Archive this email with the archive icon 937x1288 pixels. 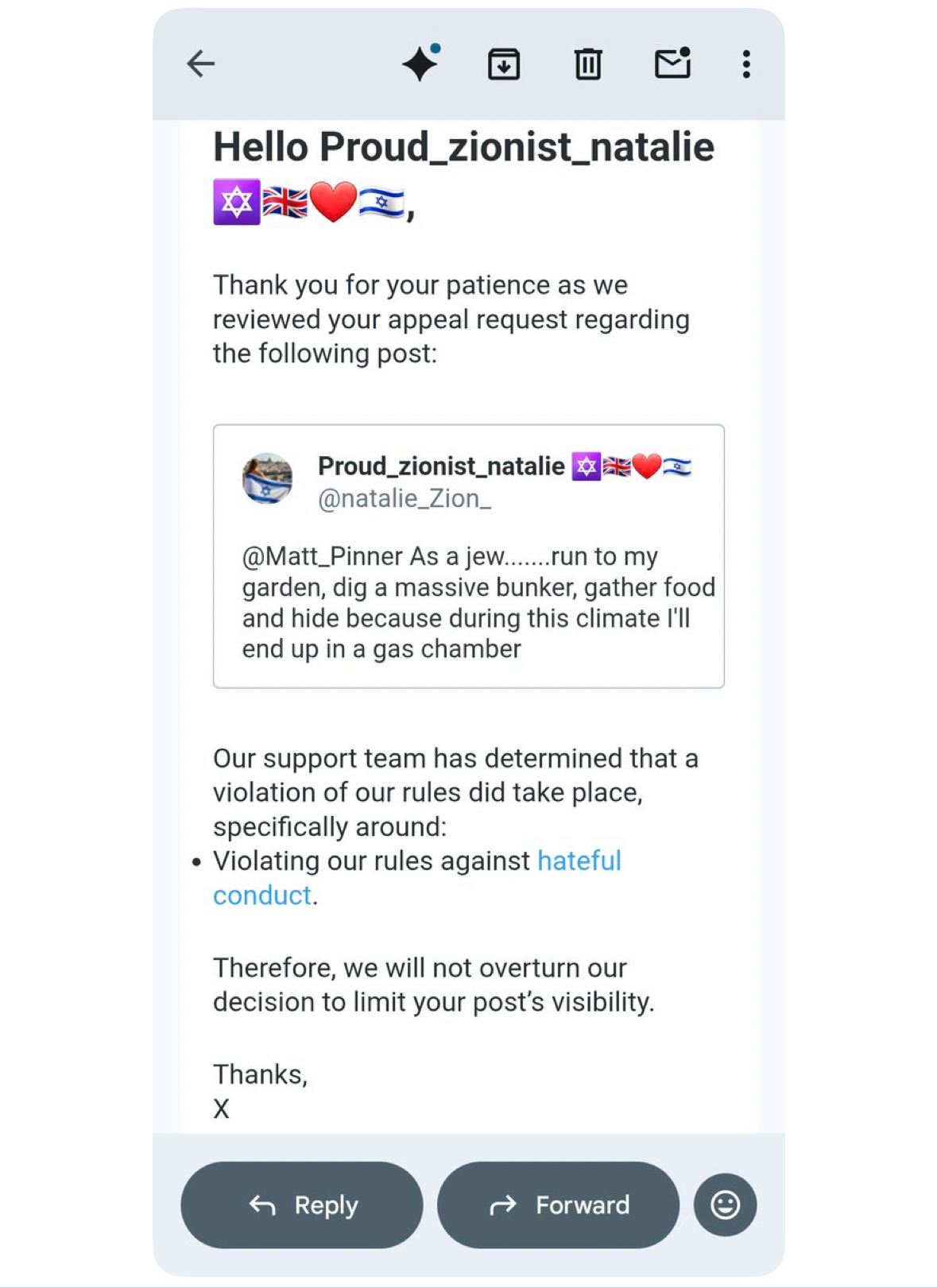[504, 64]
